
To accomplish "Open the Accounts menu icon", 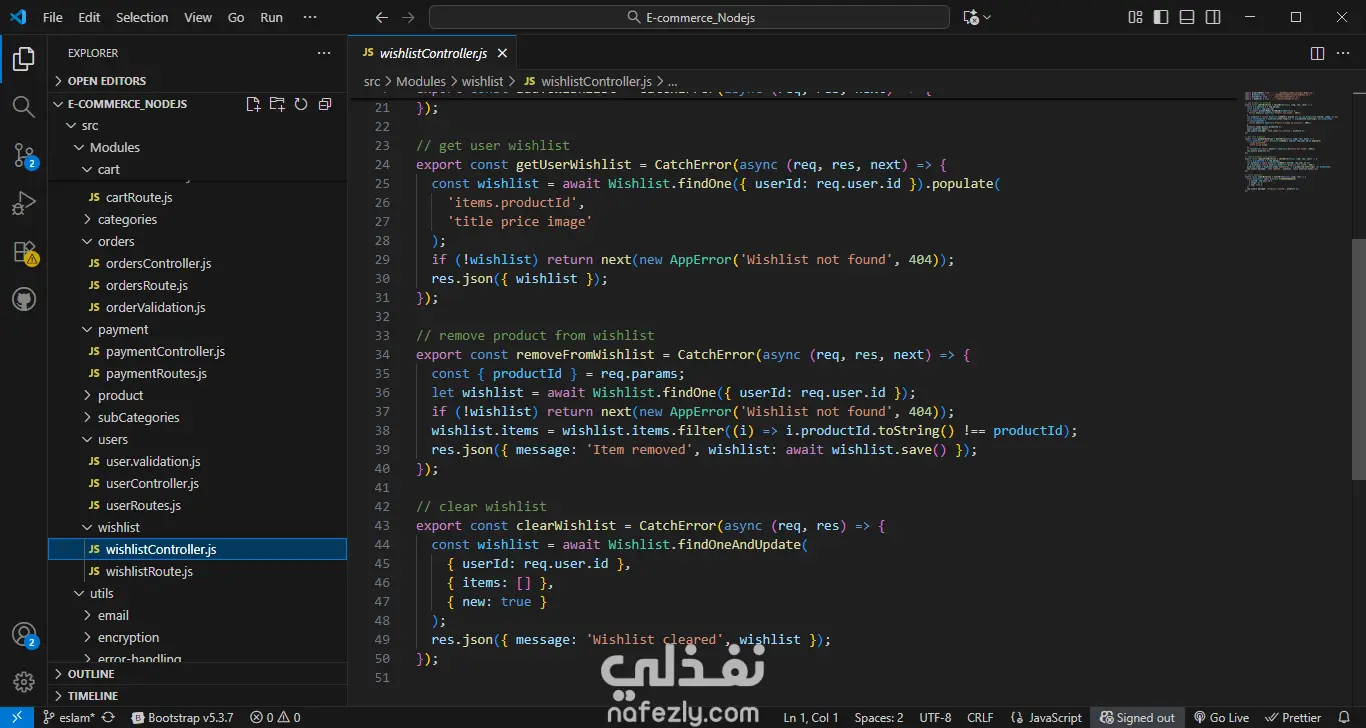I will click(x=23, y=634).
